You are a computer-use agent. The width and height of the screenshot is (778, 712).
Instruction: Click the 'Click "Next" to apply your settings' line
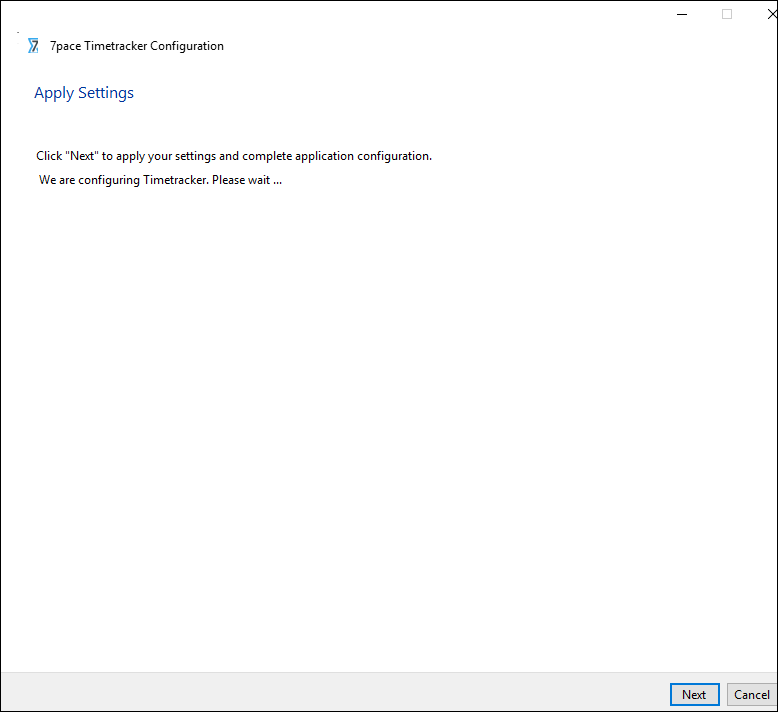point(234,156)
